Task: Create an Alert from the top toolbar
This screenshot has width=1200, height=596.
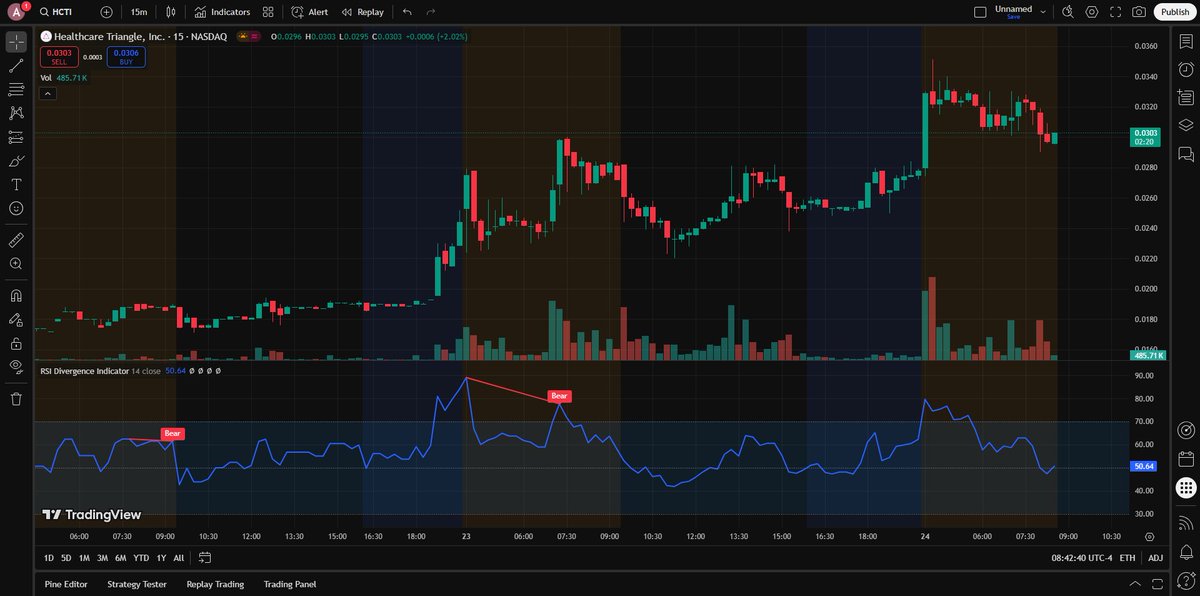Action: point(310,12)
